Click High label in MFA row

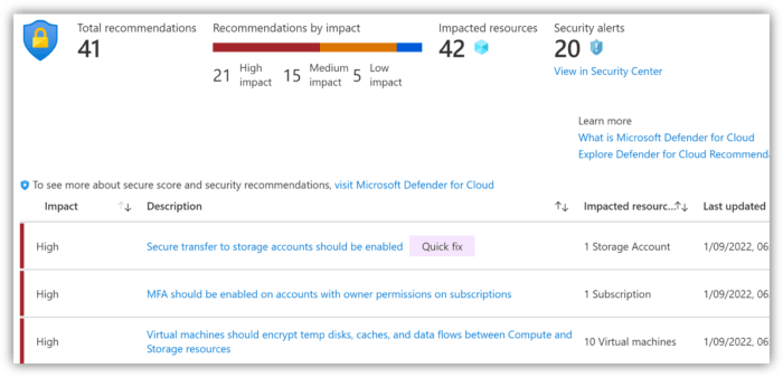click(x=48, y=294)
